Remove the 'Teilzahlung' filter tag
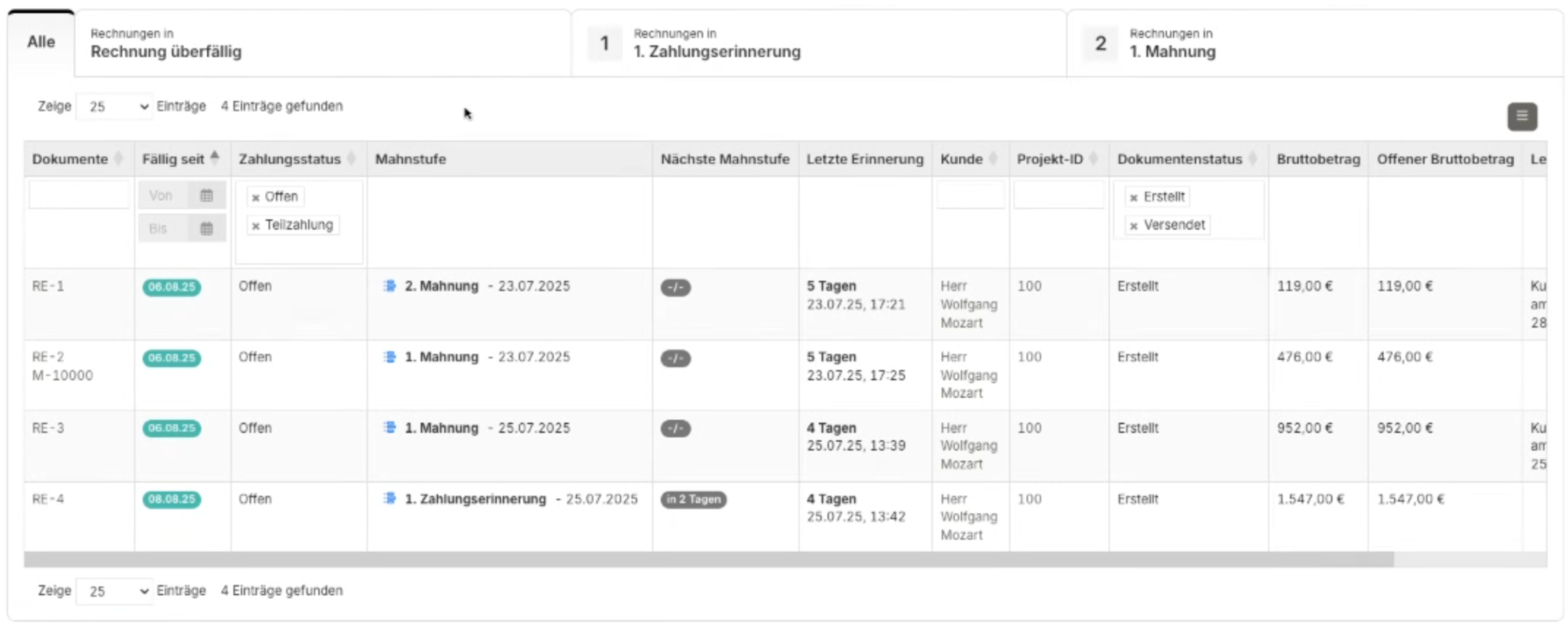Viewport: 1568px width, 626px height. (255, 226)
